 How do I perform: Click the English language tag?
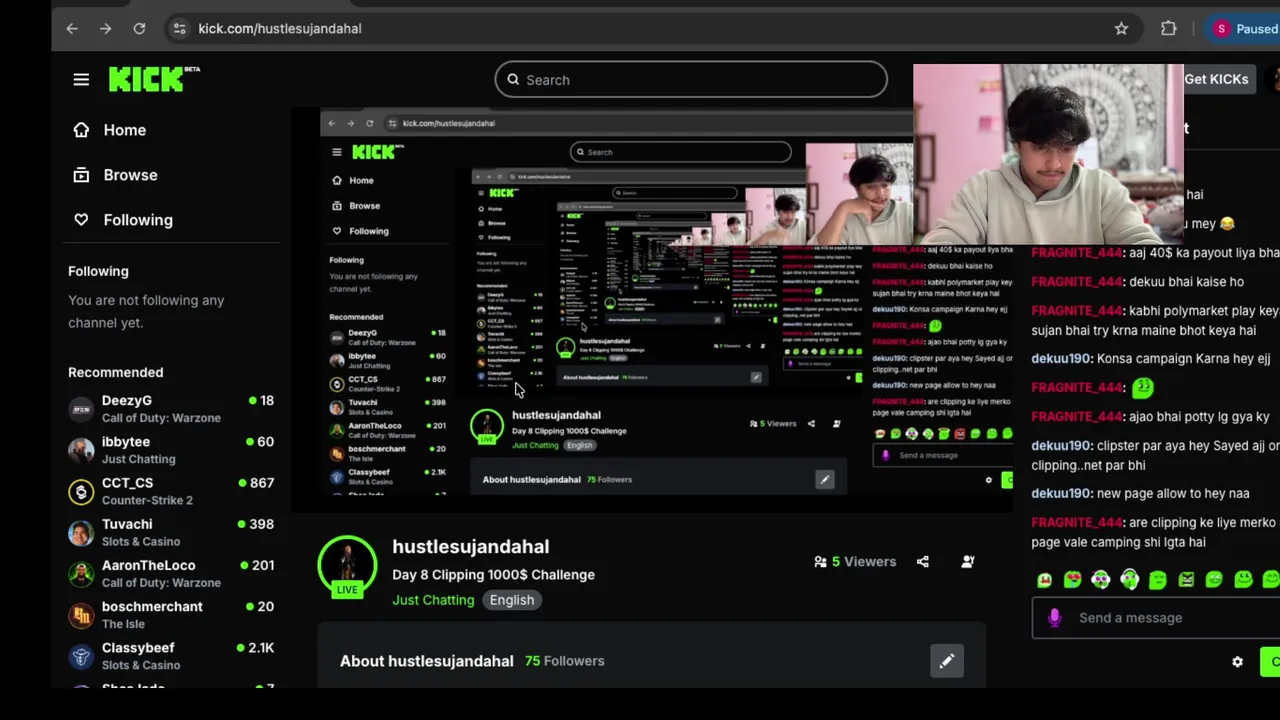[x=512, y=600]
